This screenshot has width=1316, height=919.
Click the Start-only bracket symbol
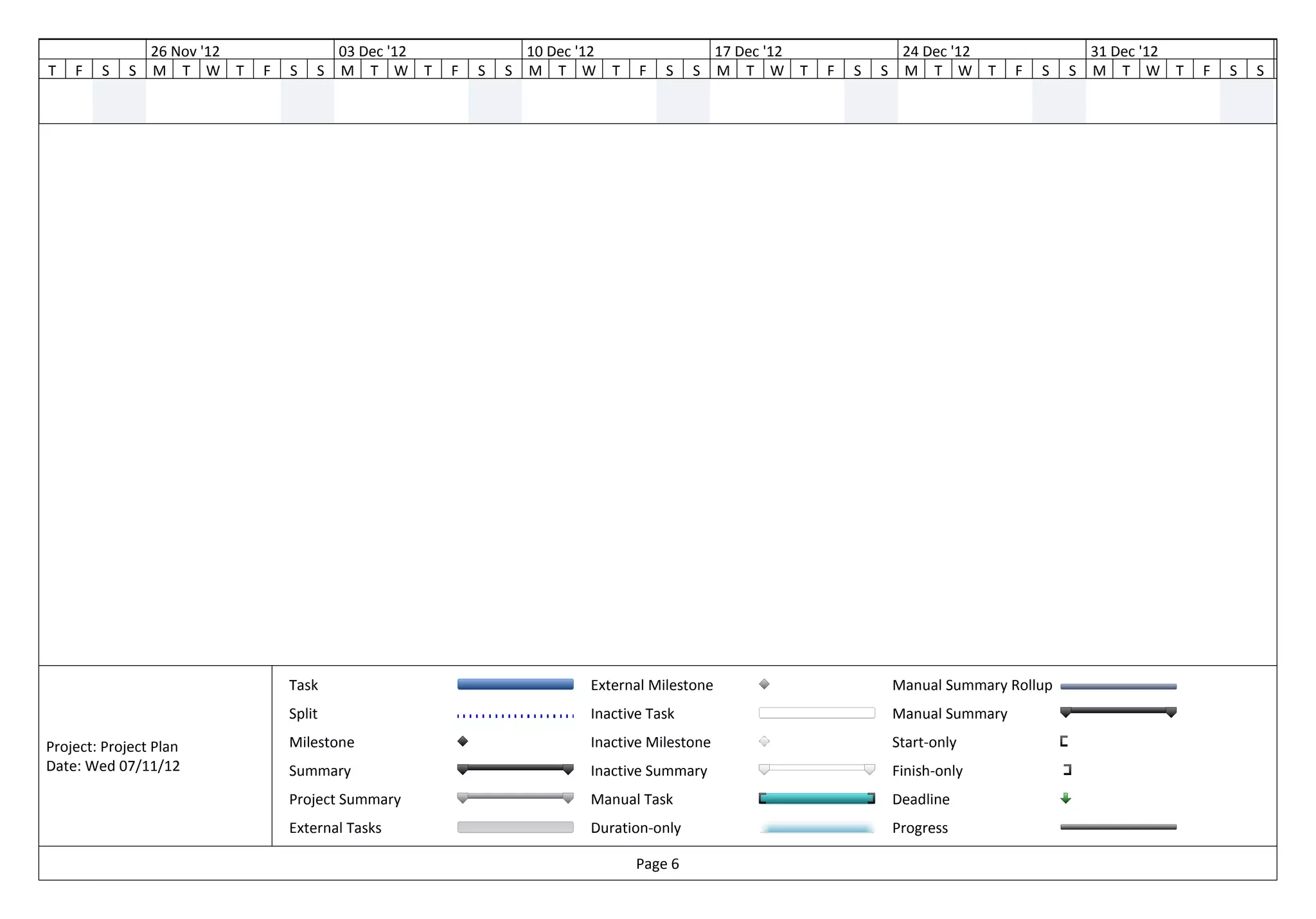point(1064,741)
